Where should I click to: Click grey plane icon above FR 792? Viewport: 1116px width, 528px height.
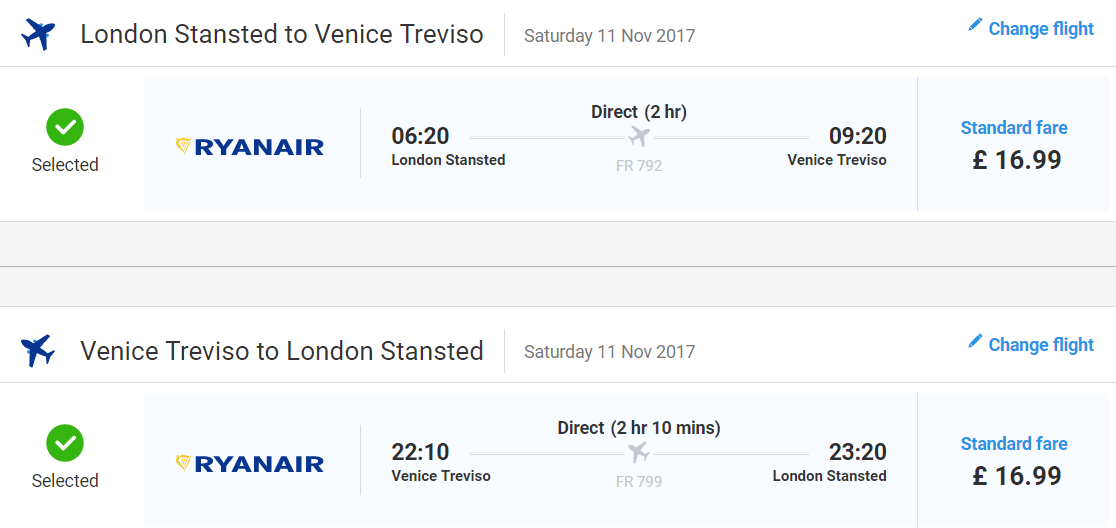click(639, 137)
